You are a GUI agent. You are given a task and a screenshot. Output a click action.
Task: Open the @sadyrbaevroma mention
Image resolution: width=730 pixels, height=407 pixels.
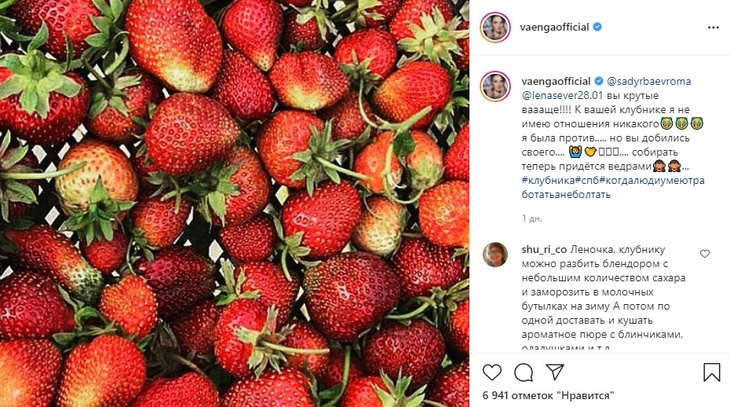(x=649, y=81)
